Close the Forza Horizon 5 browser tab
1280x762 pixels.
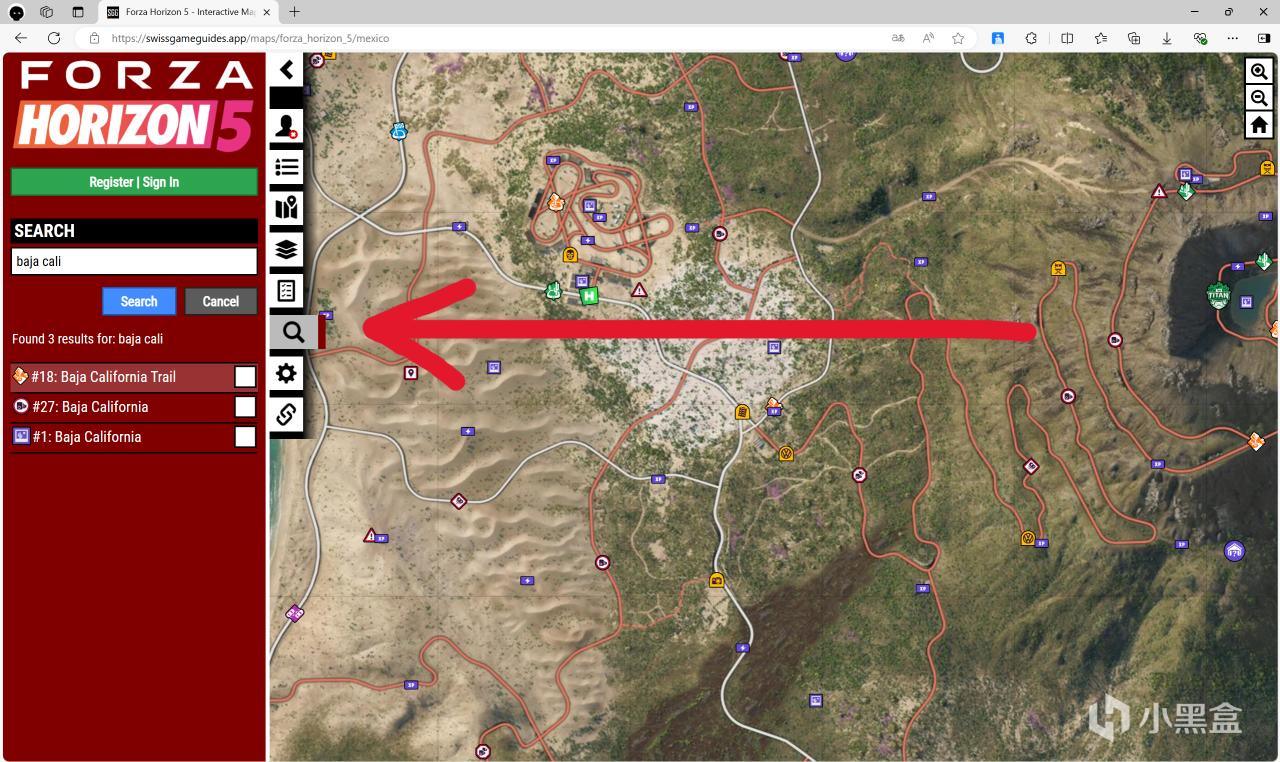point(266,12)
